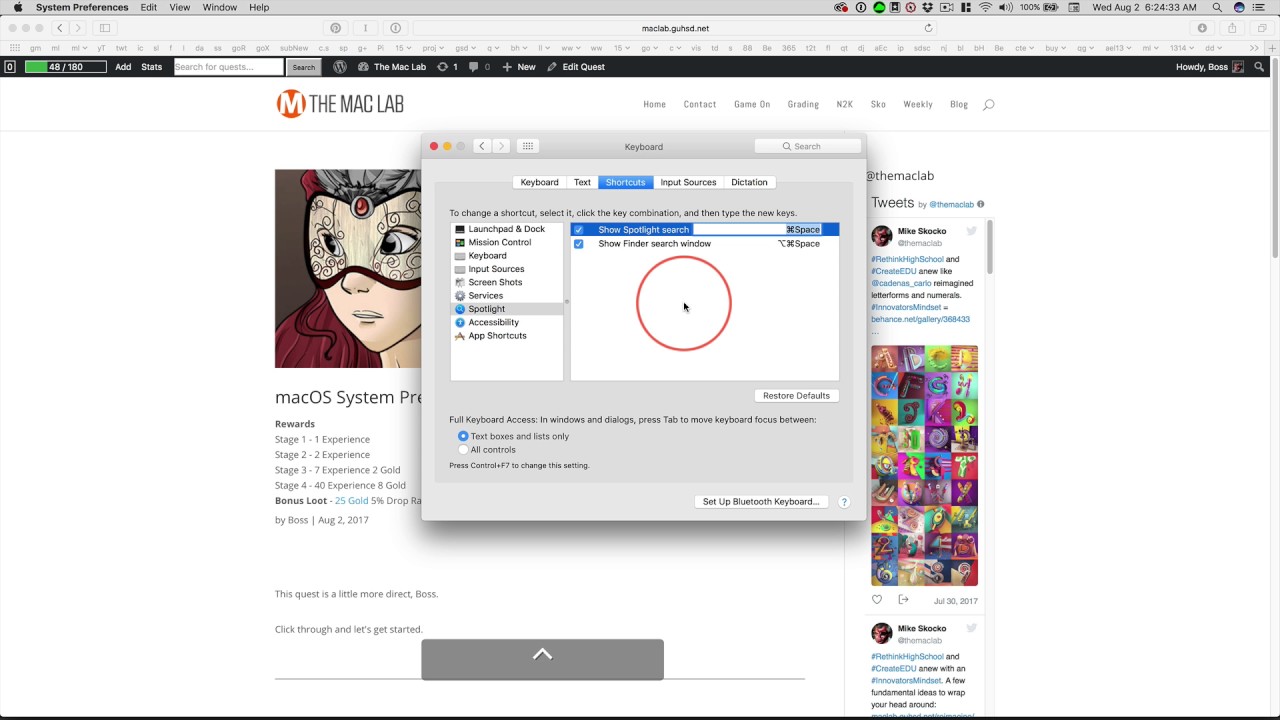The height and width of the screenshot is (720, 1280).
Task: Go forward in Safari toolbar
Action: [x=78, y=28]
